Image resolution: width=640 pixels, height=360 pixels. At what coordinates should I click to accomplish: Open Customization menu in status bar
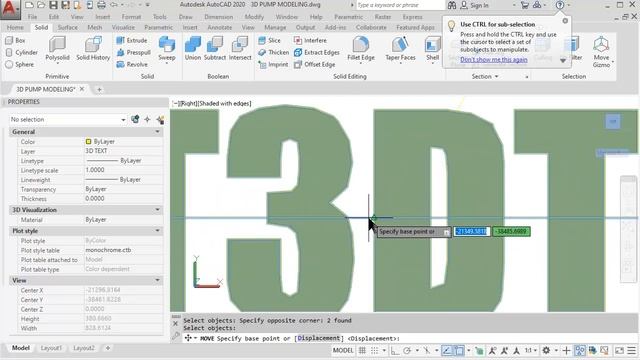click(632, 351)
